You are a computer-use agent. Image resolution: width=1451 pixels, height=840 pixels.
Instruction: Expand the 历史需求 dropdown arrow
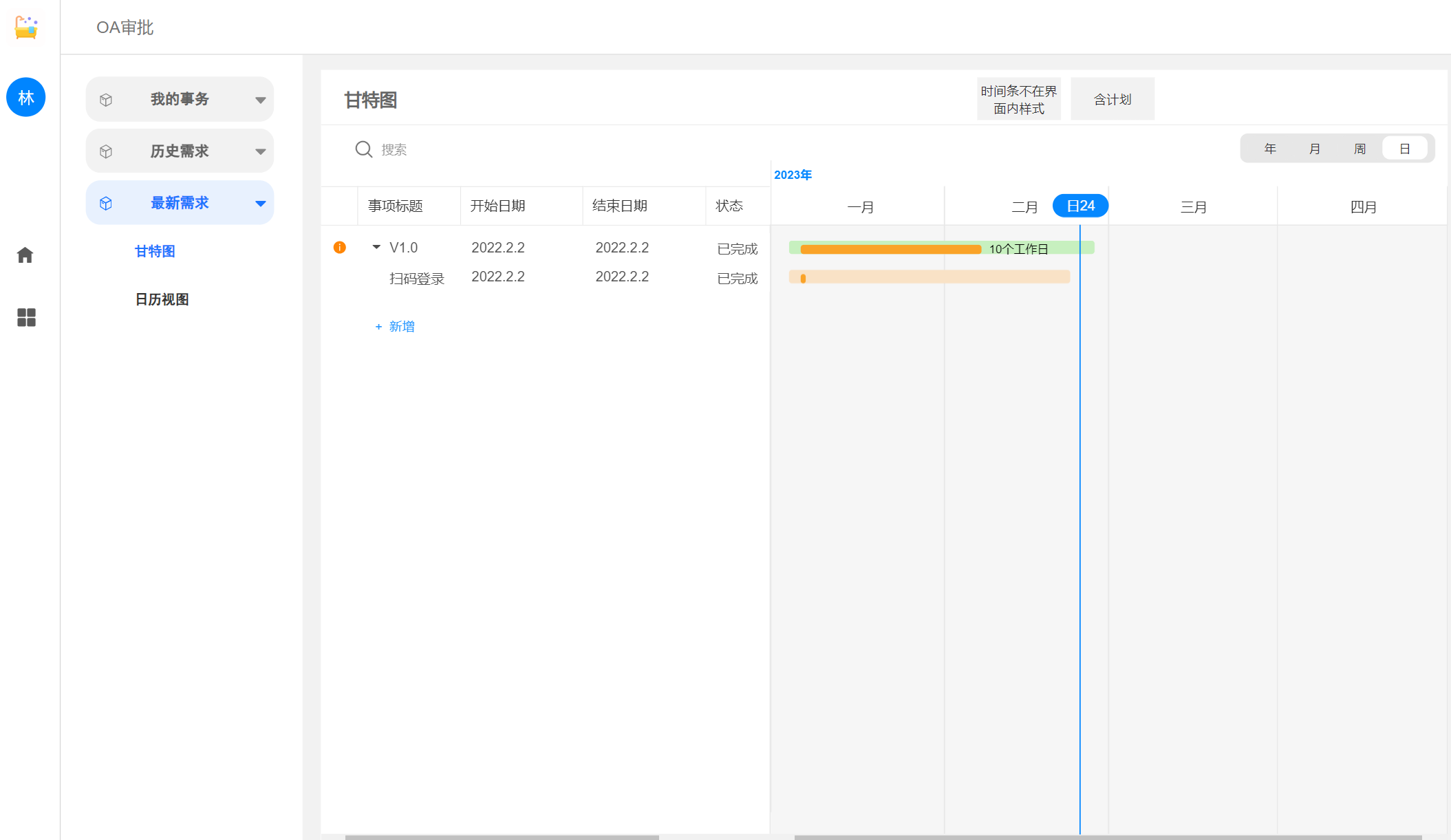pyautogui.click(x=260, y=151)
